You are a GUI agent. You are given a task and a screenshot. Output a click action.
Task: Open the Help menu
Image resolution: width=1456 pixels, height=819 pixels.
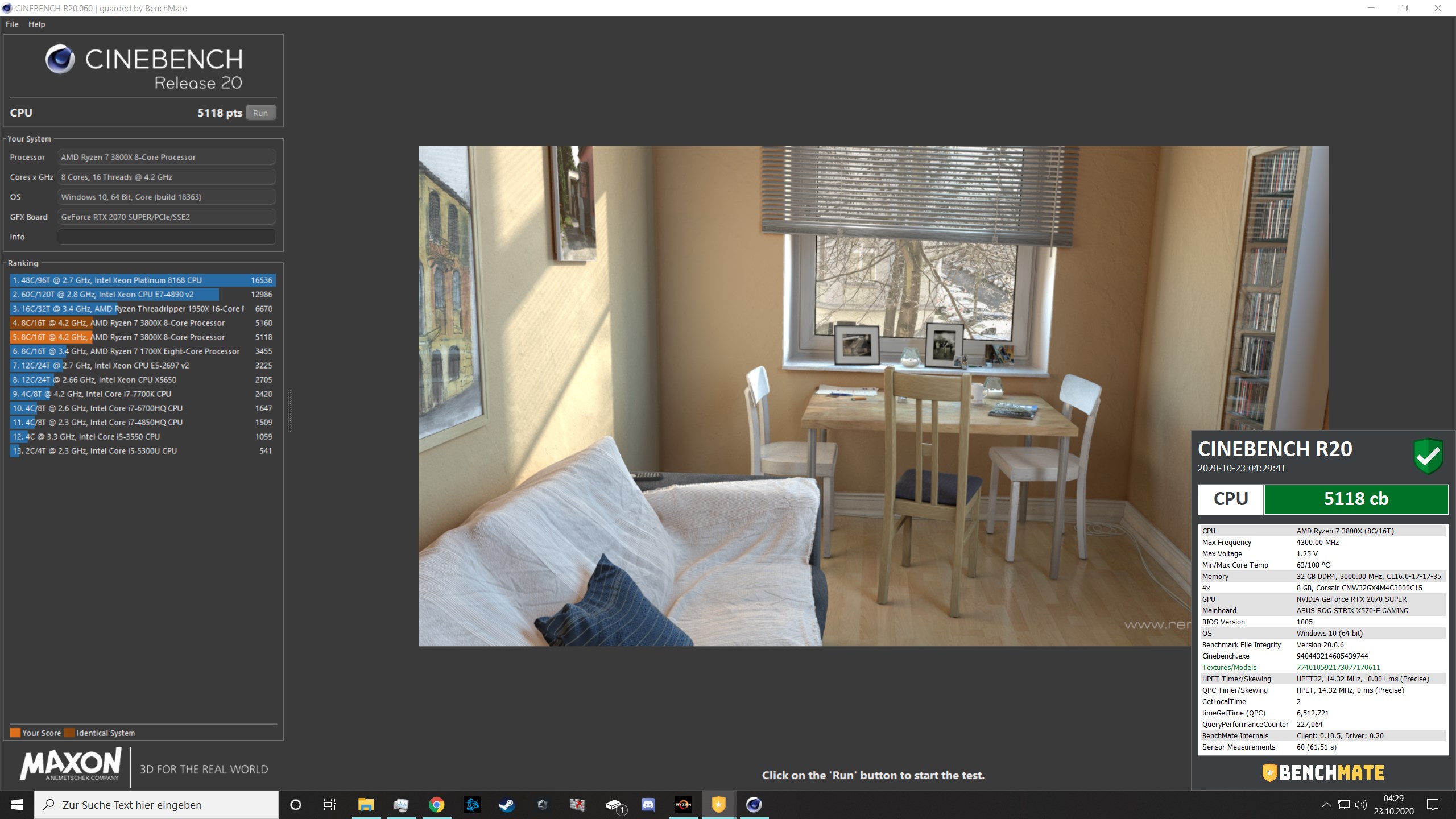(37, 24)
